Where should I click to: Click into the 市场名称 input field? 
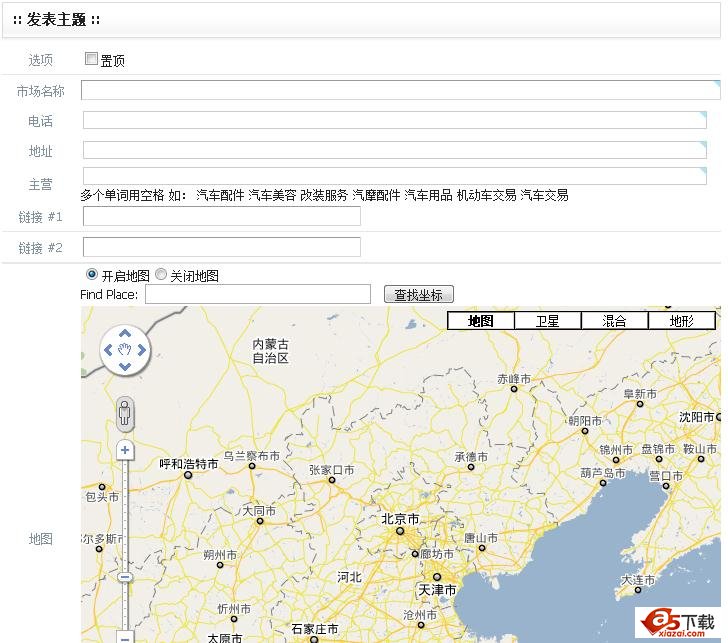click(x=400, y=90)
